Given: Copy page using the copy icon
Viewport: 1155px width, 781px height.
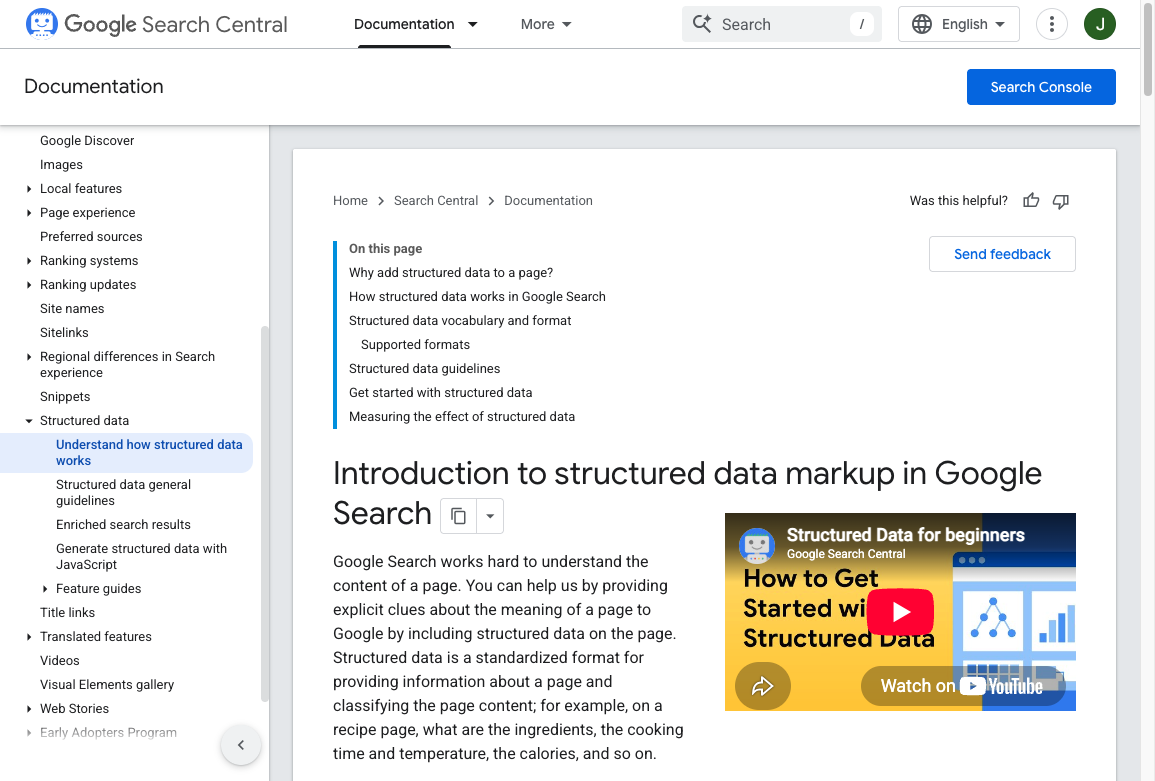Looking at the screenshot, I should (458, 516).
